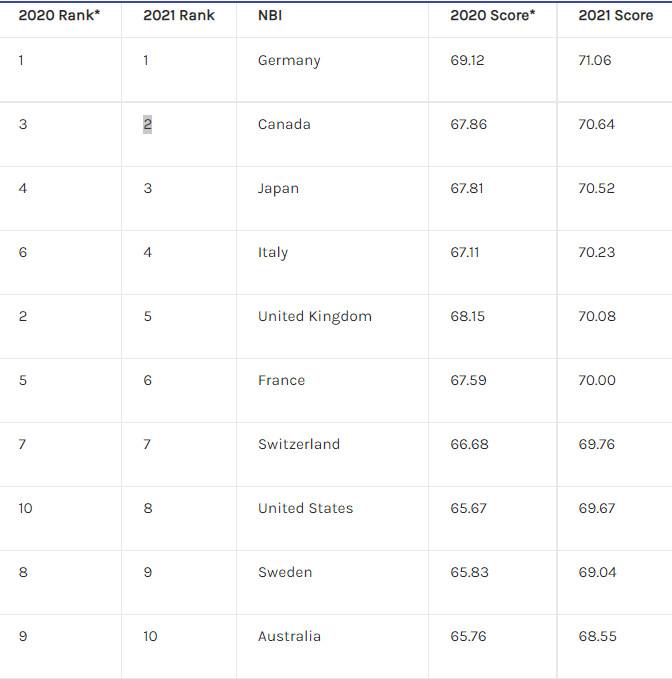Click Germany's 2021 score 71.06

pos(595,60)
